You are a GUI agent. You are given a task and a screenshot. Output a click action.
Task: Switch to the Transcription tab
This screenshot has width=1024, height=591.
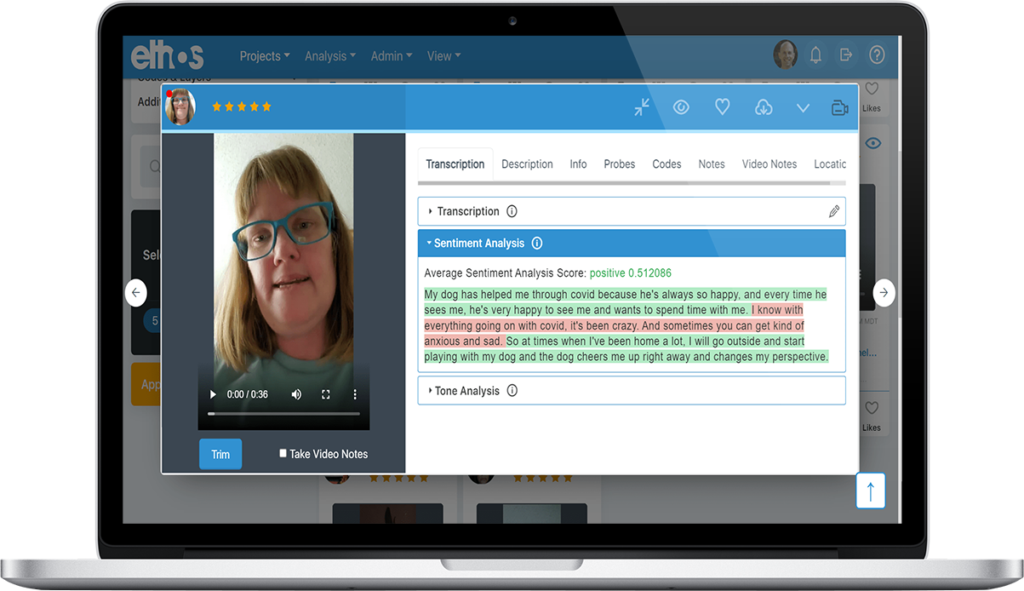click(455, 164)
